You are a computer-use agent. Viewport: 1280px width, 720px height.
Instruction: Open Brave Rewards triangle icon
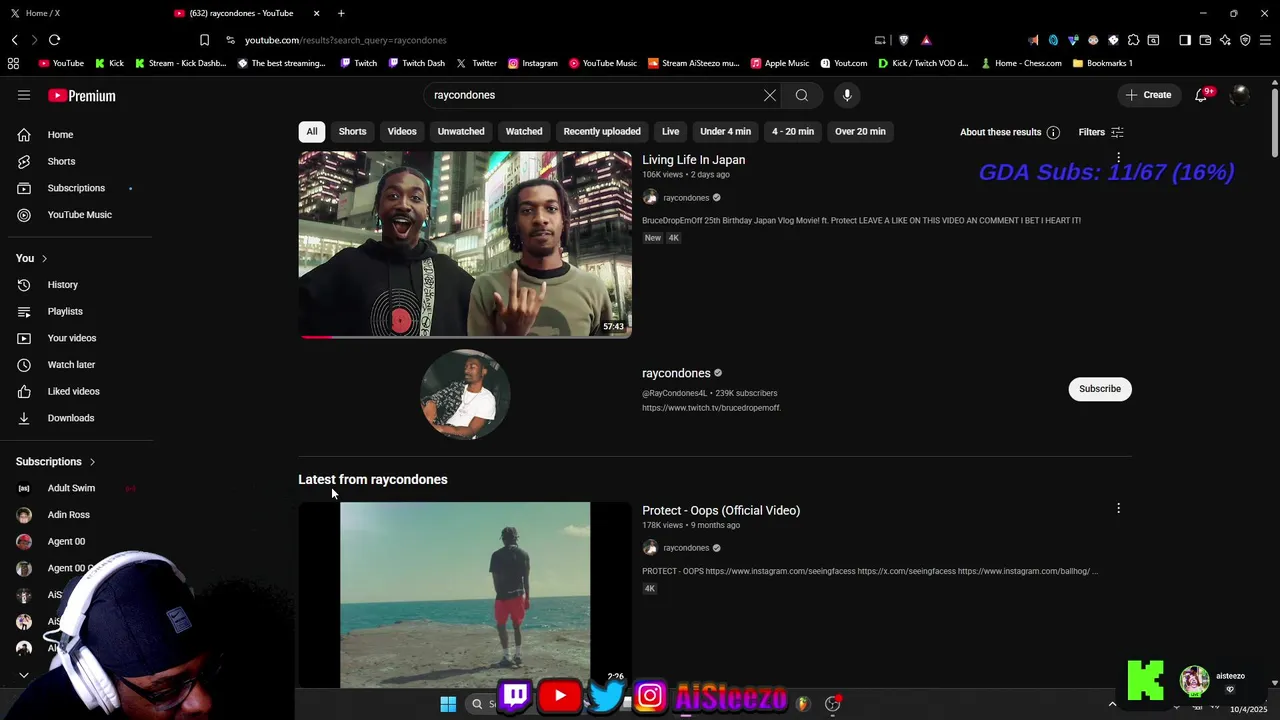(x=926, y=40)
